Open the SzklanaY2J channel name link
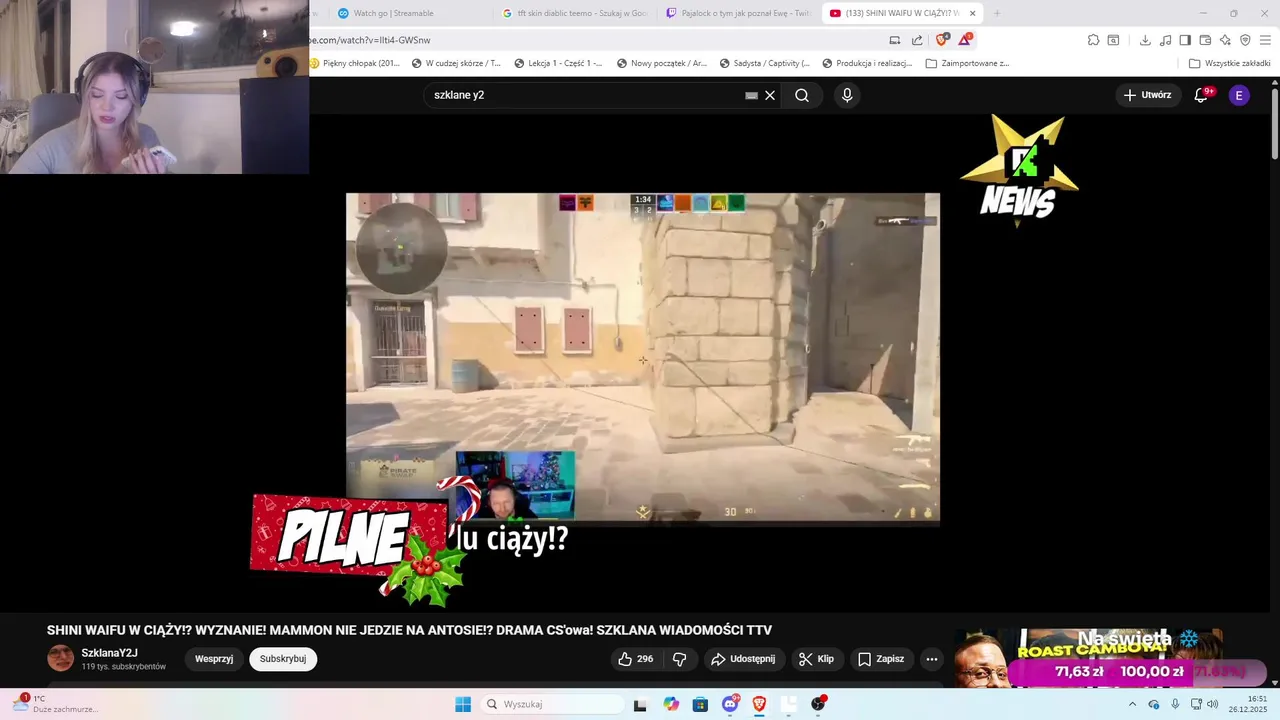Viewport: 1280px width, 720px height. coord(110,653)
